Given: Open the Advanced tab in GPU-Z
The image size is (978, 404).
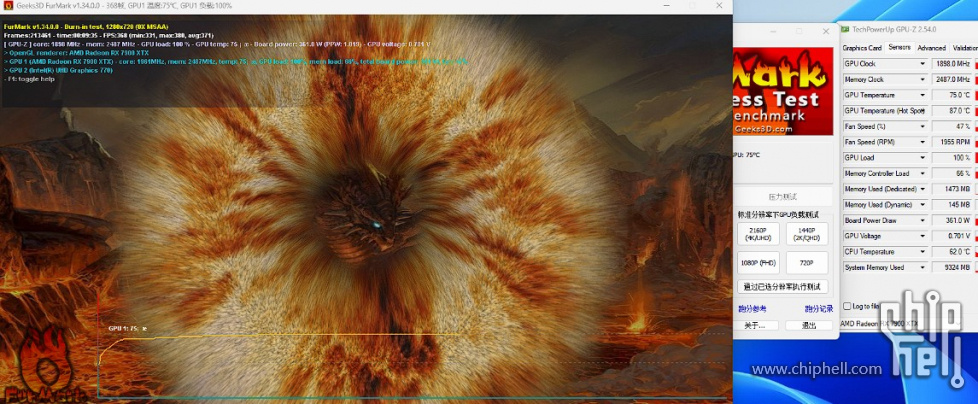Looking at the screenshot, I should (x=931, y=48).
